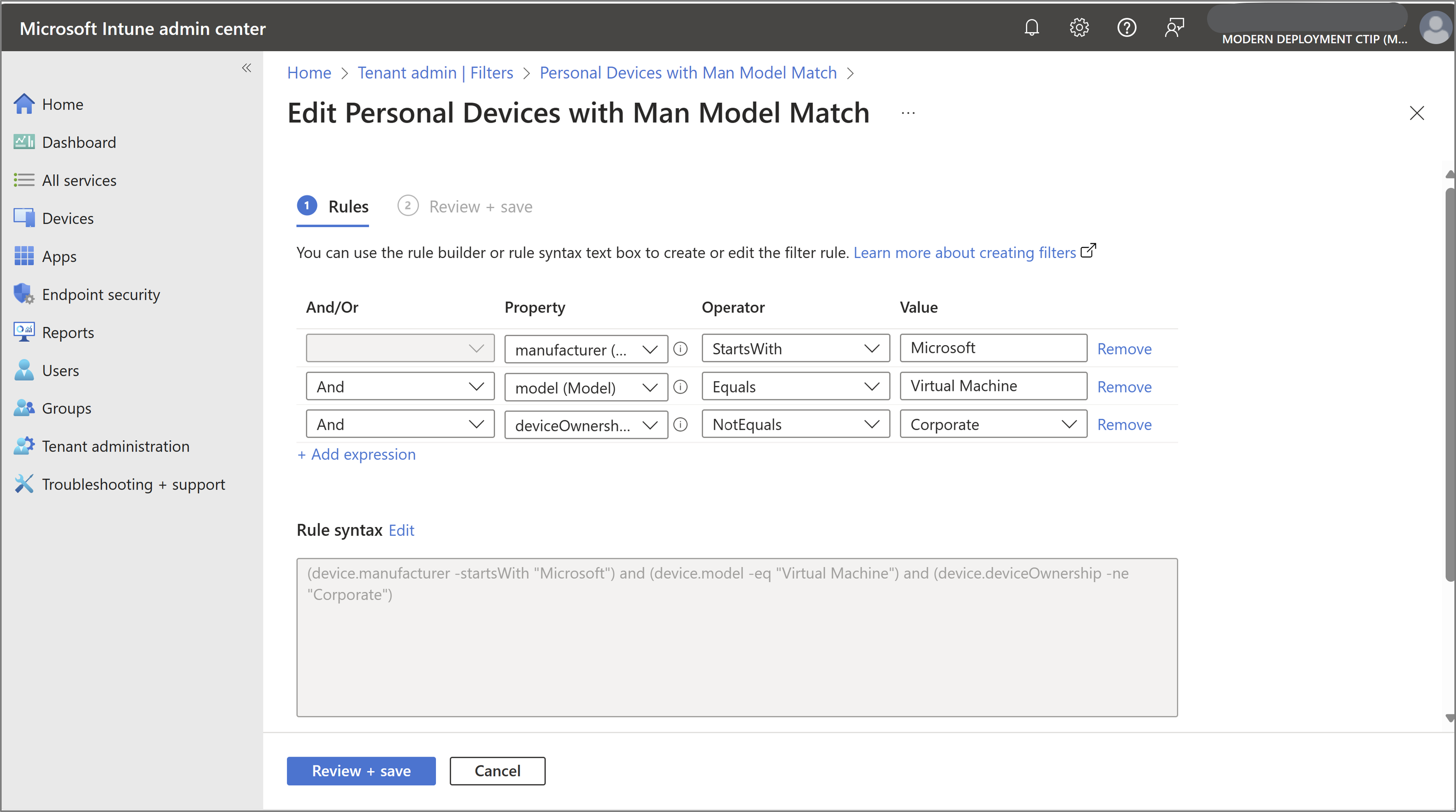This screenshot has height=812, width=1456.
Task: Click info icon next to manufacturer property
Action: (680, 349)
